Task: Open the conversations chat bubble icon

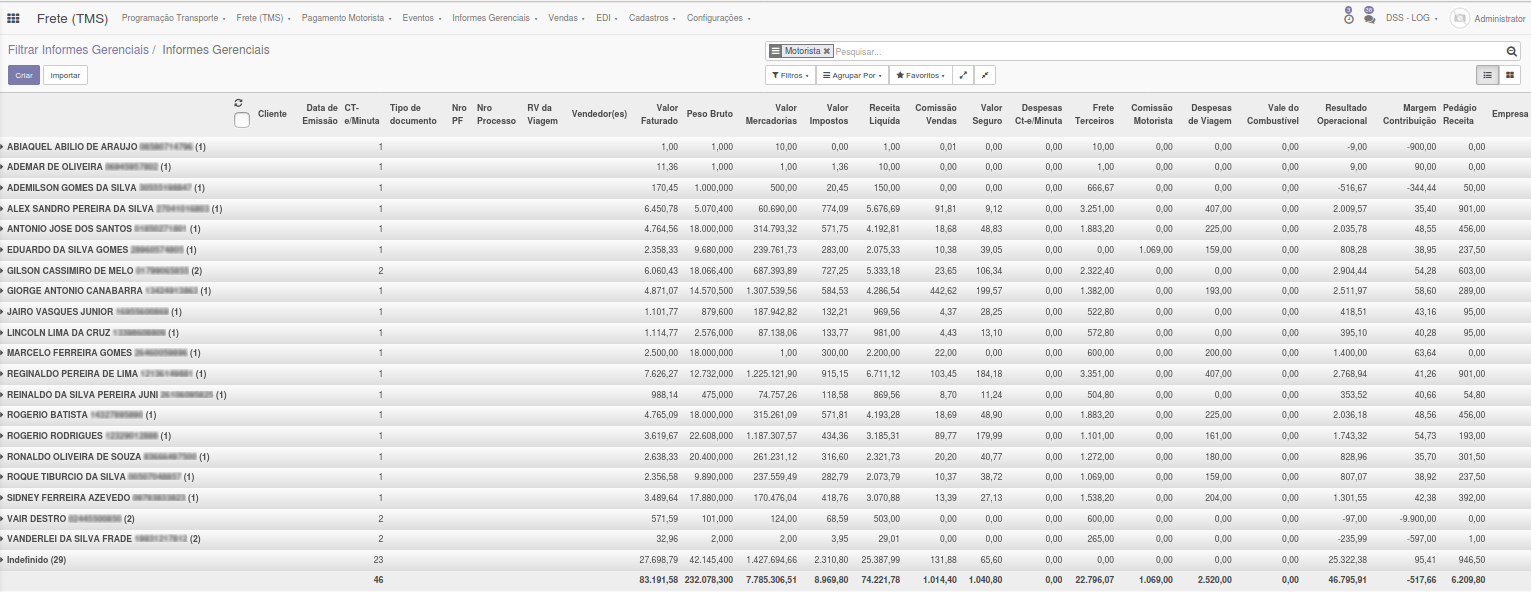Action: pyautogui.click(x=1369, y=17)
